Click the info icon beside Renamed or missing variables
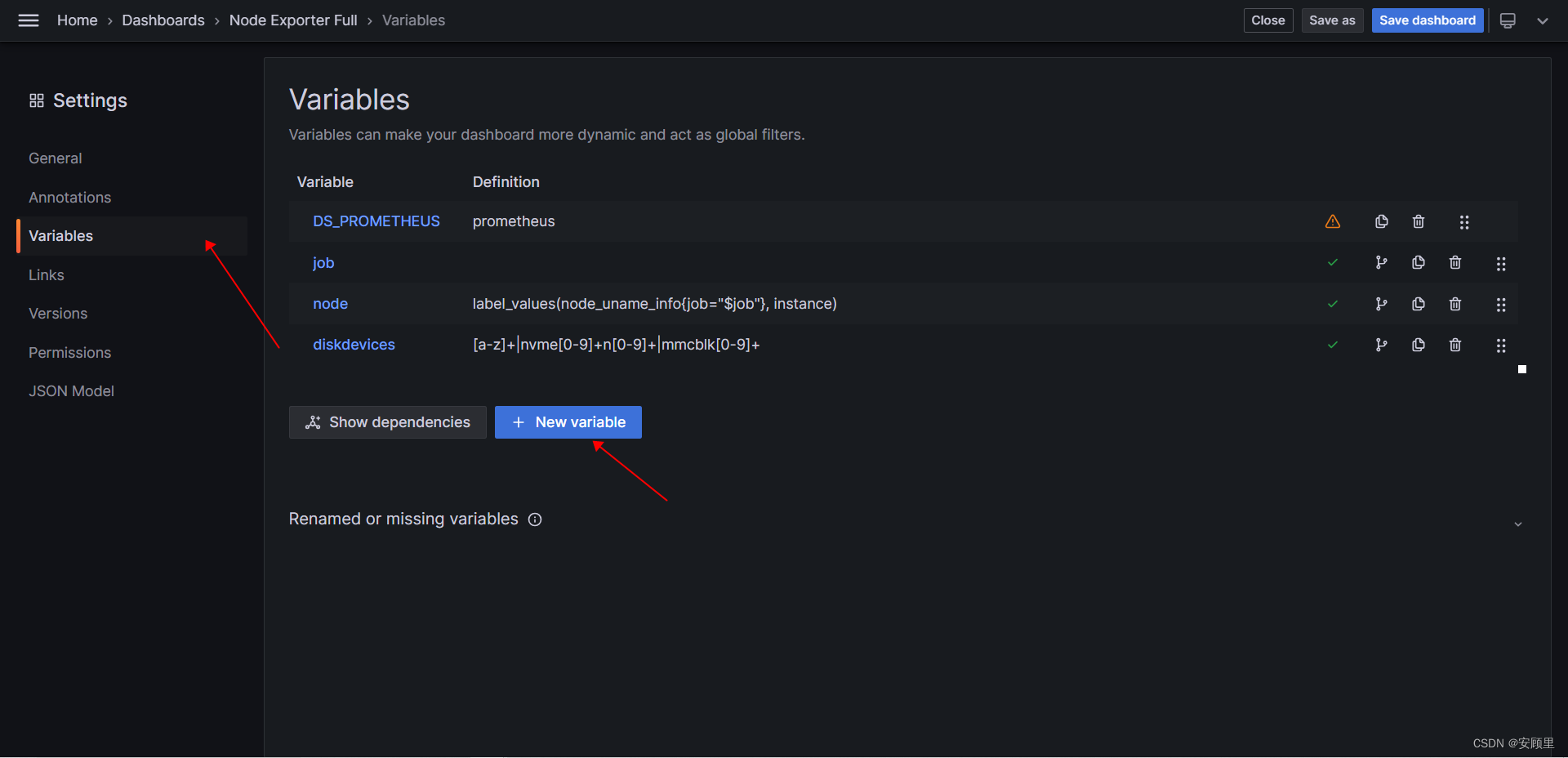 pyautogui.click(x=535, y=519)
